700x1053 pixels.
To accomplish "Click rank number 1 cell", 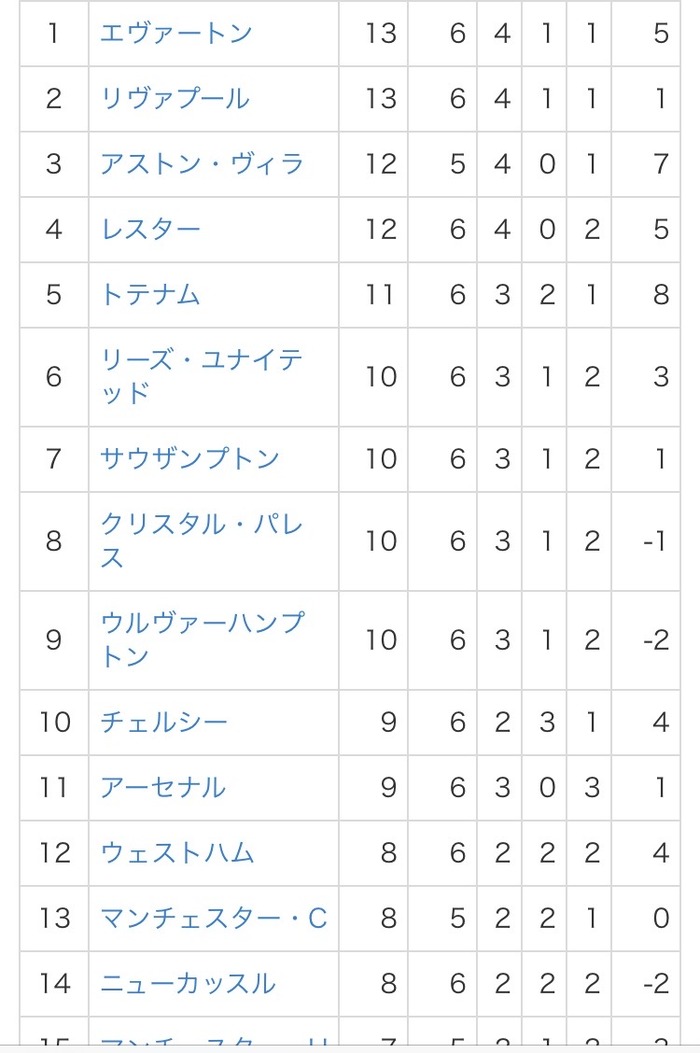I will pyautogui.click(x=54, y=33).
